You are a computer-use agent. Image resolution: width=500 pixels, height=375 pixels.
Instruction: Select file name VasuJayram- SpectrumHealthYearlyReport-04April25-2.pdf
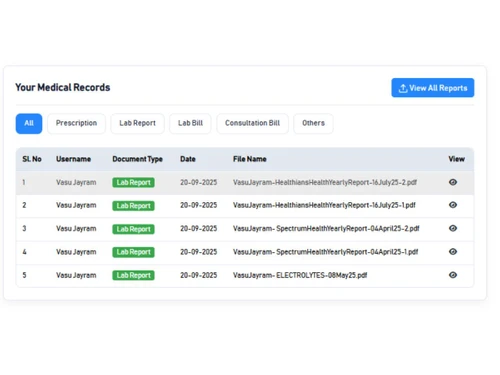326,229
